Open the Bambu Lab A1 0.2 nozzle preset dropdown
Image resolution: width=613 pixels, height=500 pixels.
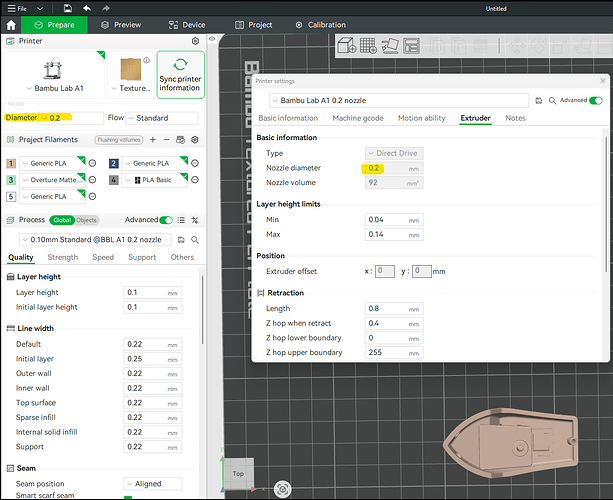[399, 100]
